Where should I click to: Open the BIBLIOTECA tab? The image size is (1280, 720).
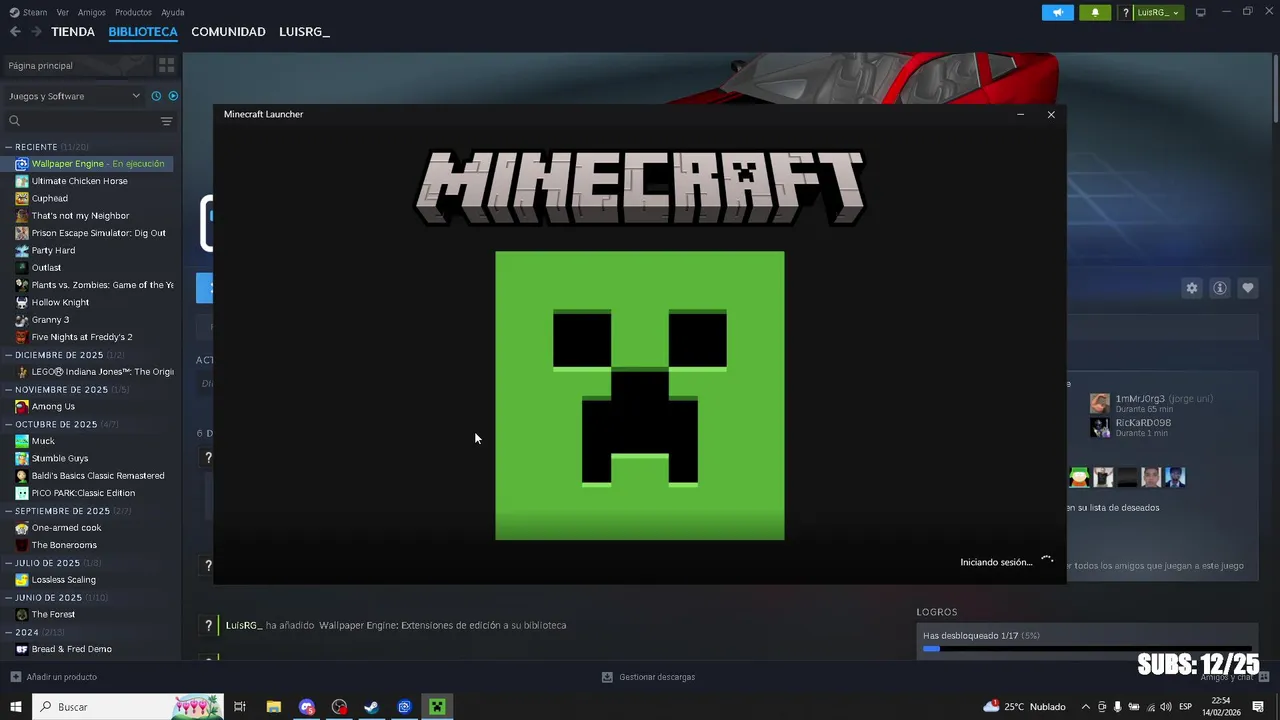(143, 32)
